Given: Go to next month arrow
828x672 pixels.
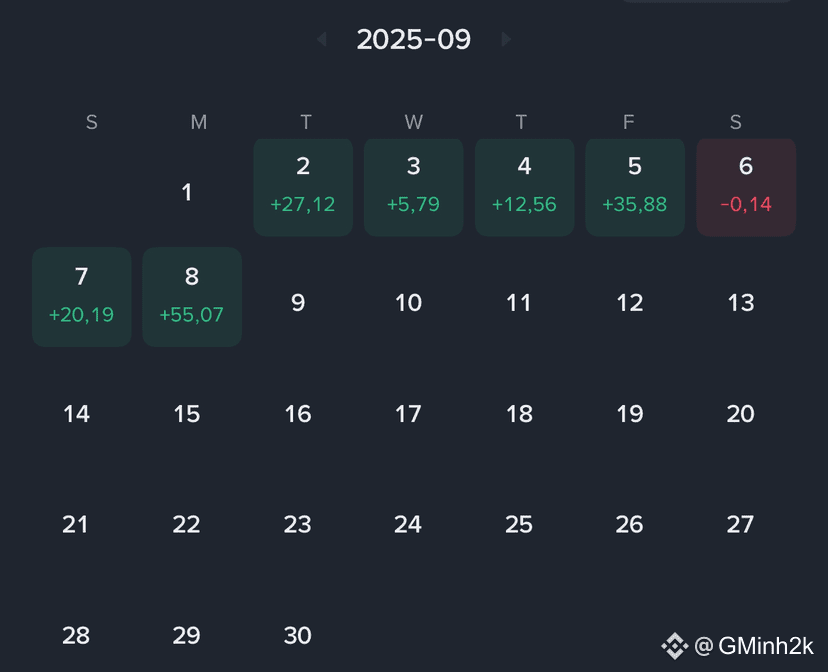Looking at the screenshot, I should [x=506, y=39].
